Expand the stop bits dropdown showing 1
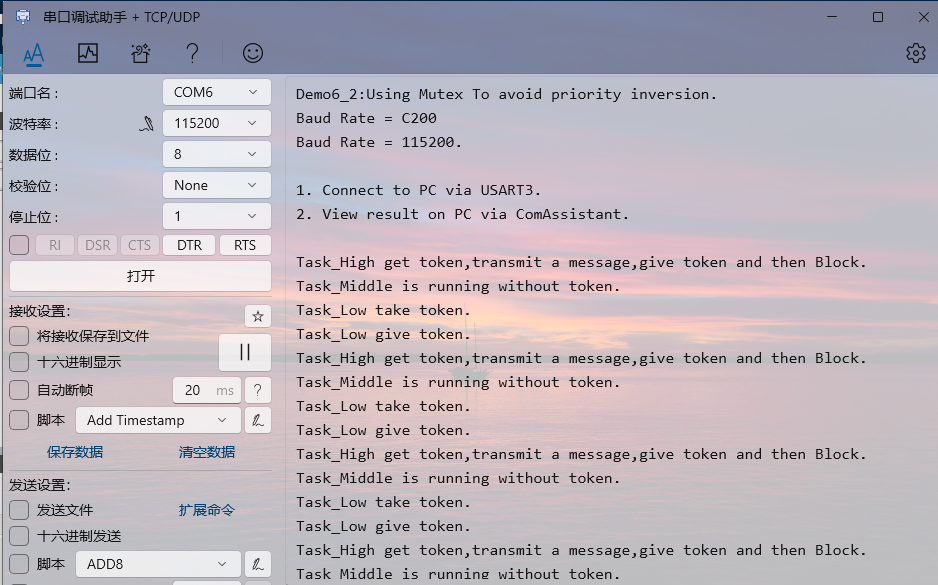 coord(217,216)
